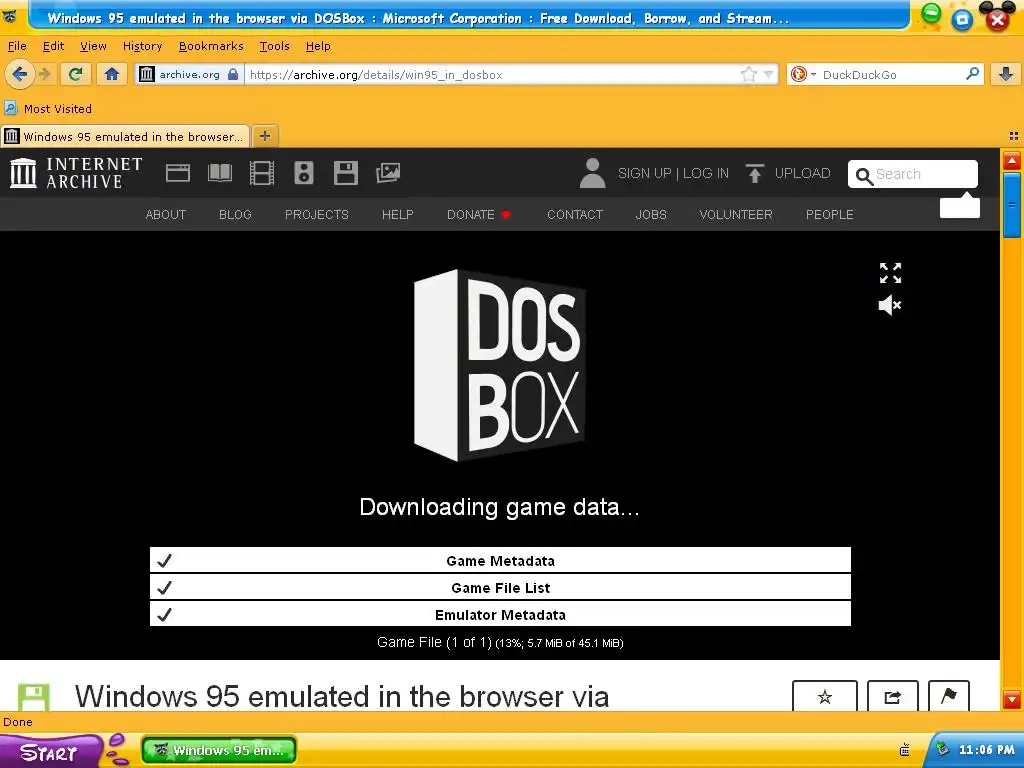1024x768 pixels.
Task: Open the Audio speaker icon
Action: [304, 173]
